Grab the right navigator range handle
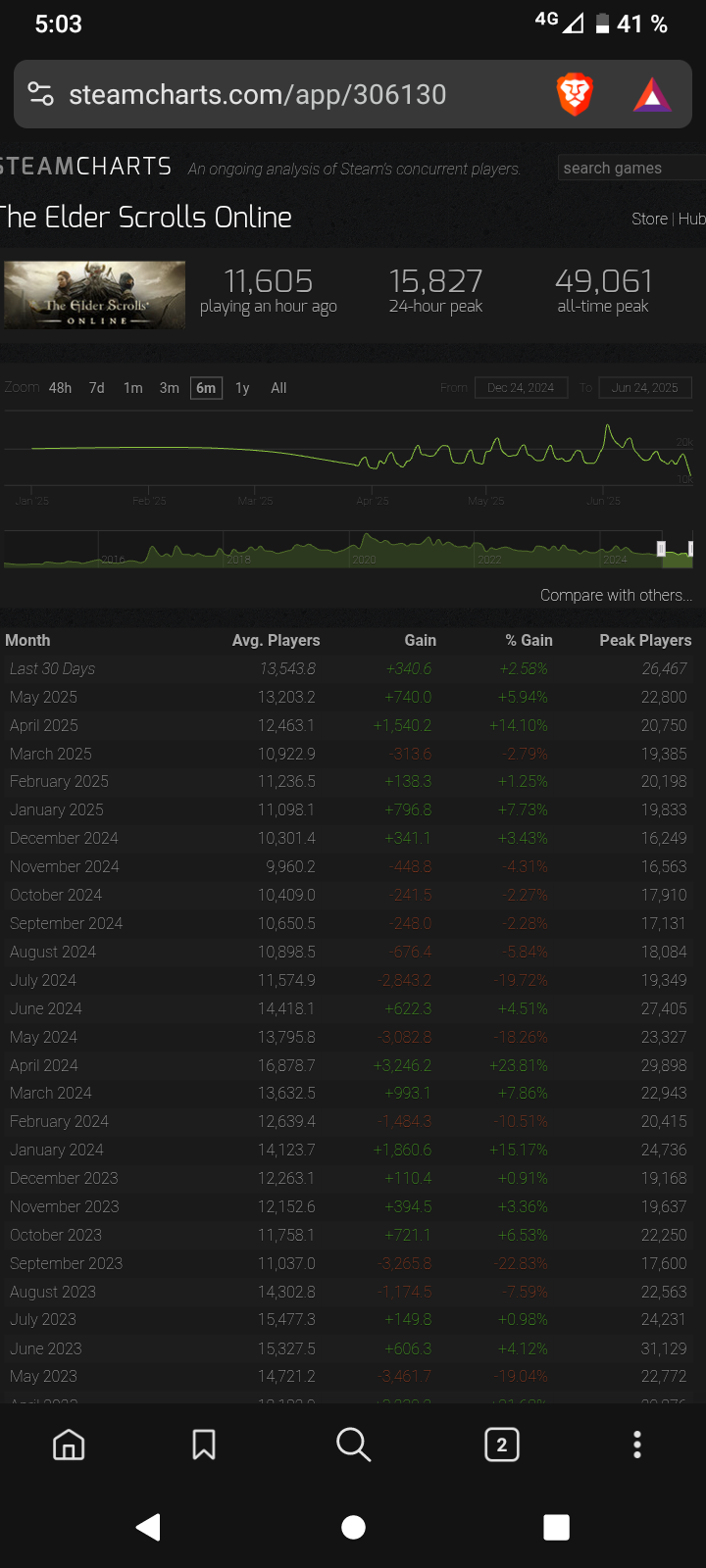The width and height of the screenshot is (706, 1568). coord(691,549)
